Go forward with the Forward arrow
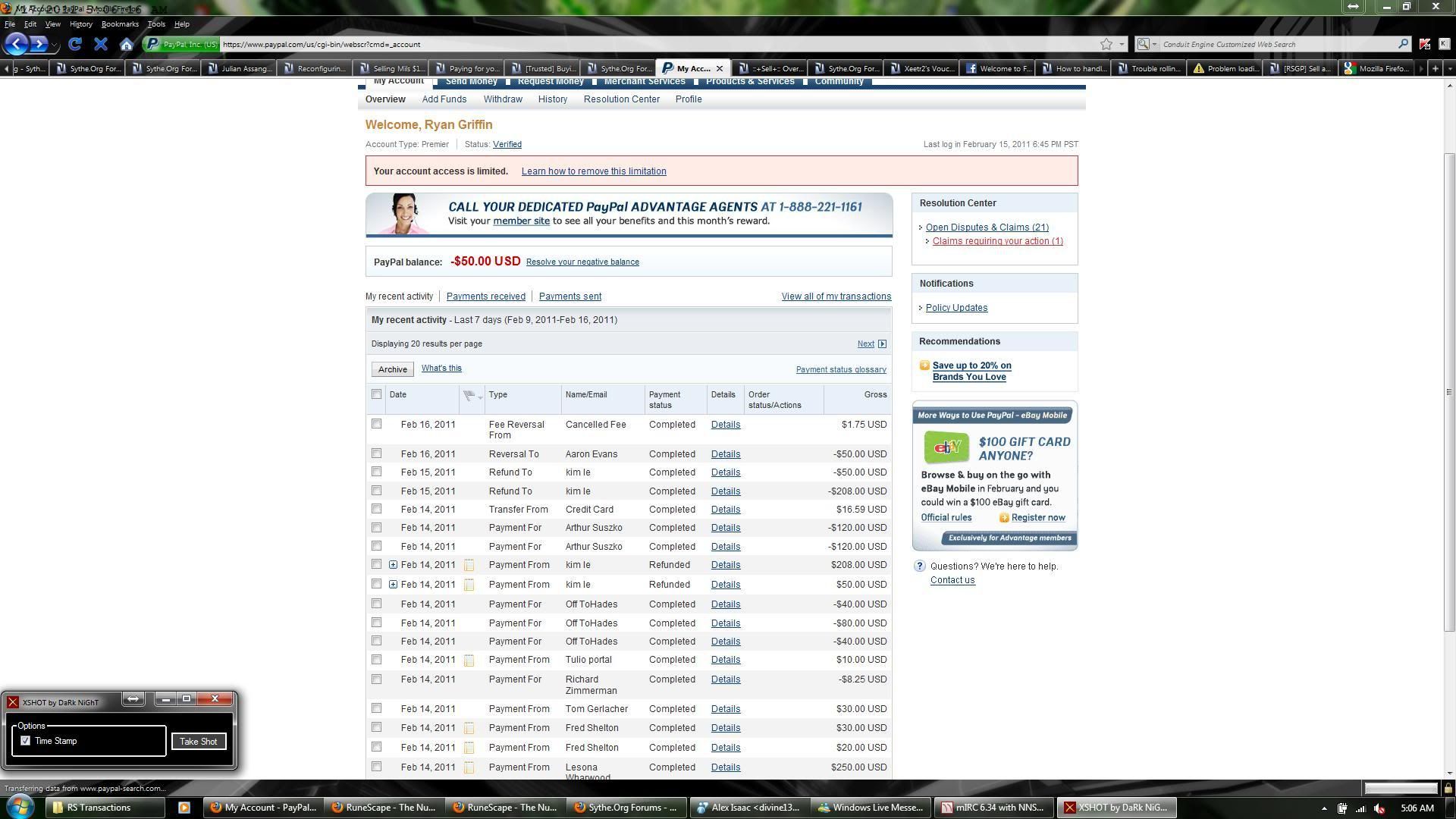 tap(39, 44)
